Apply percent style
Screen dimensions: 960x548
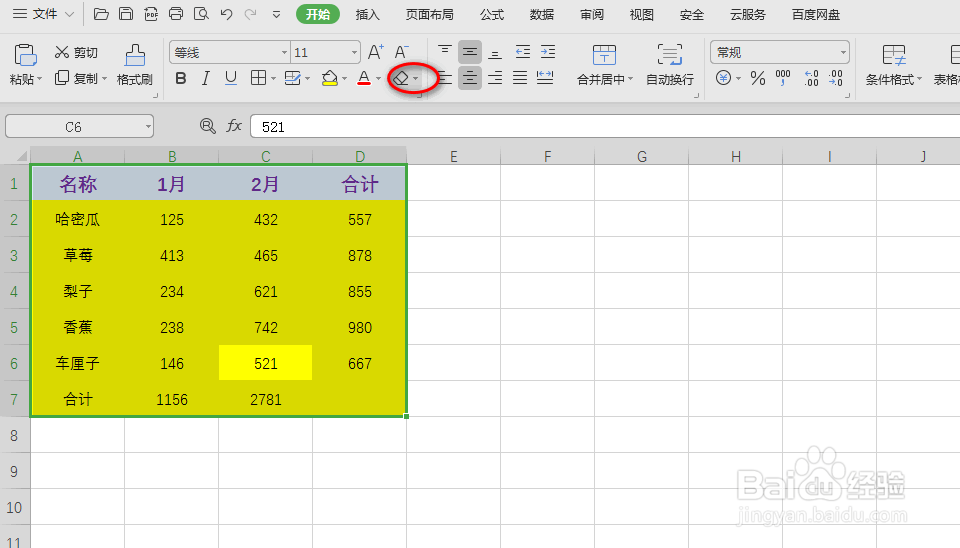(x=758, y=78)
